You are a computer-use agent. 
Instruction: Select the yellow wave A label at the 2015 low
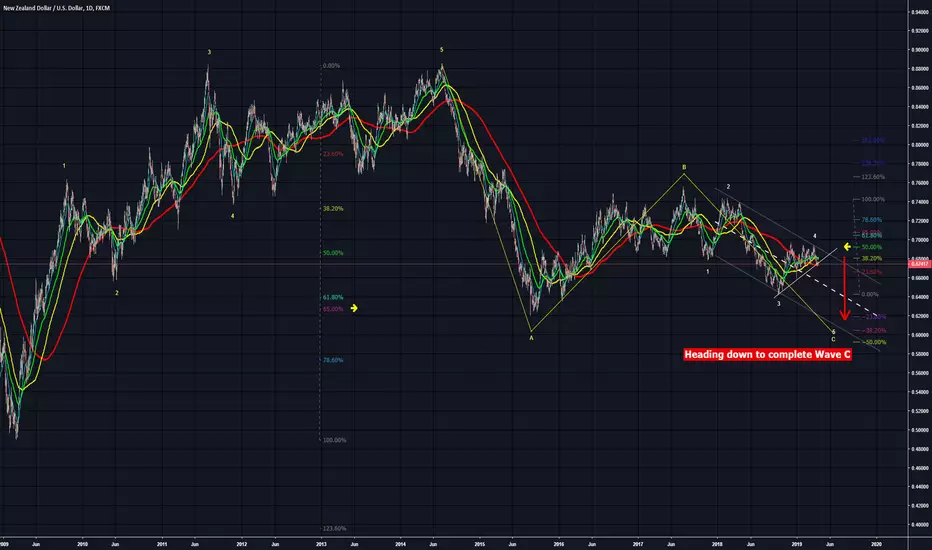(531, 338)
